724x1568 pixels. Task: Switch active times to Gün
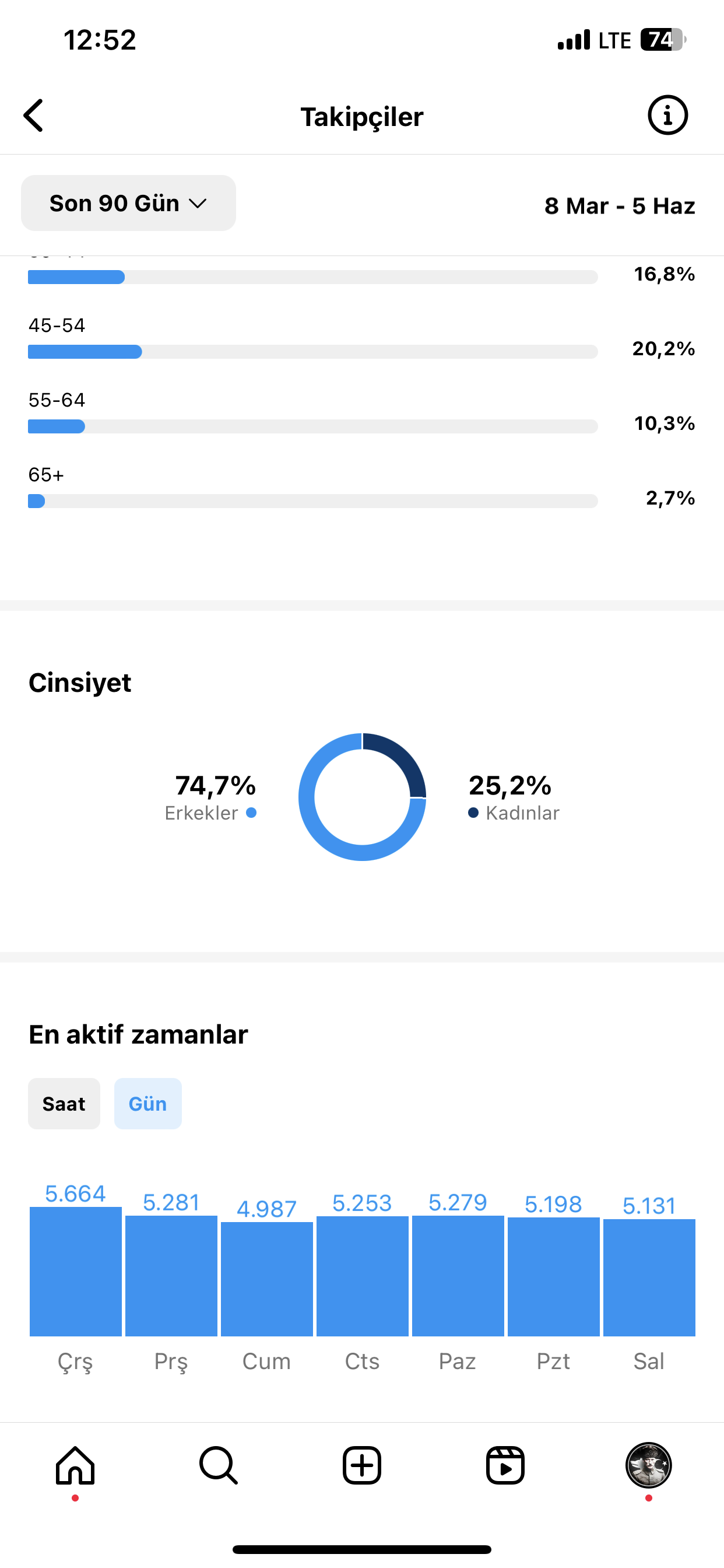148,1104
